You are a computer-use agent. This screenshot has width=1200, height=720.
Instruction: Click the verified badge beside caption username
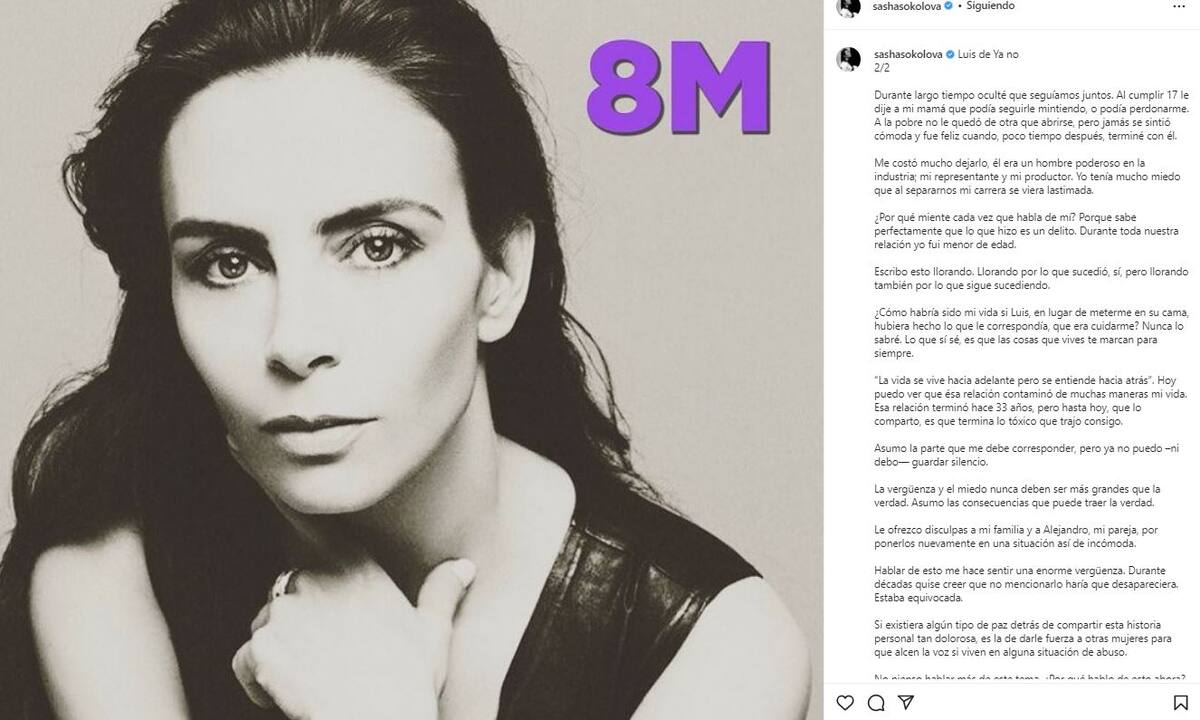click(951, 54)
